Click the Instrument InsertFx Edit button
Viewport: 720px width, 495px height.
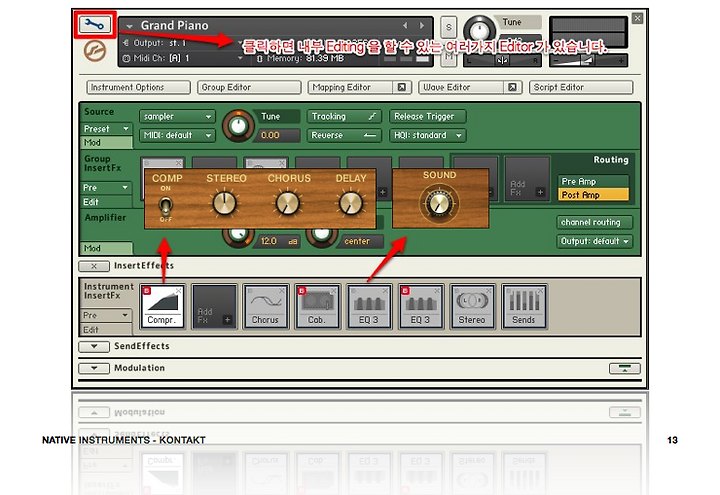(x=107, y=330)
